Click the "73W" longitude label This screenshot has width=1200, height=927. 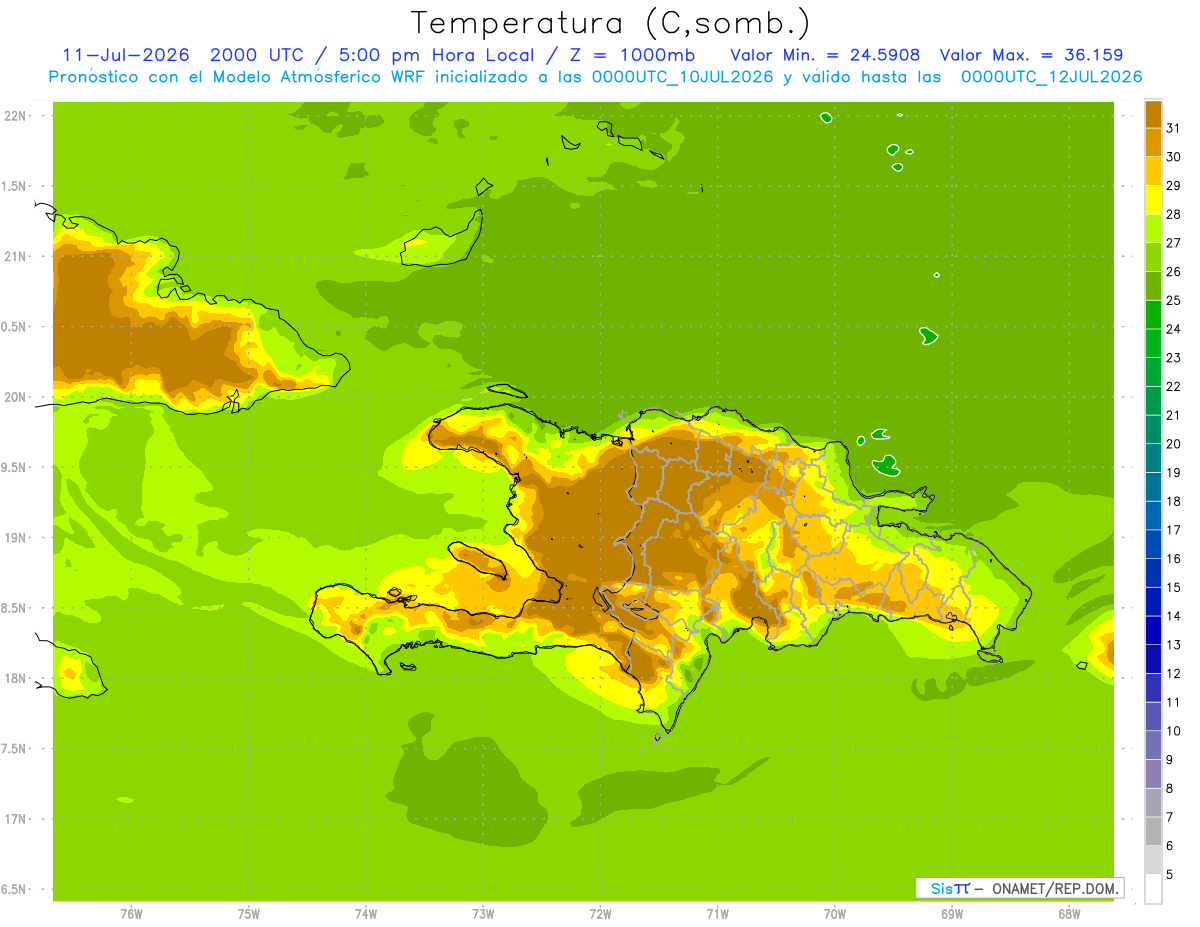point(483,913)
